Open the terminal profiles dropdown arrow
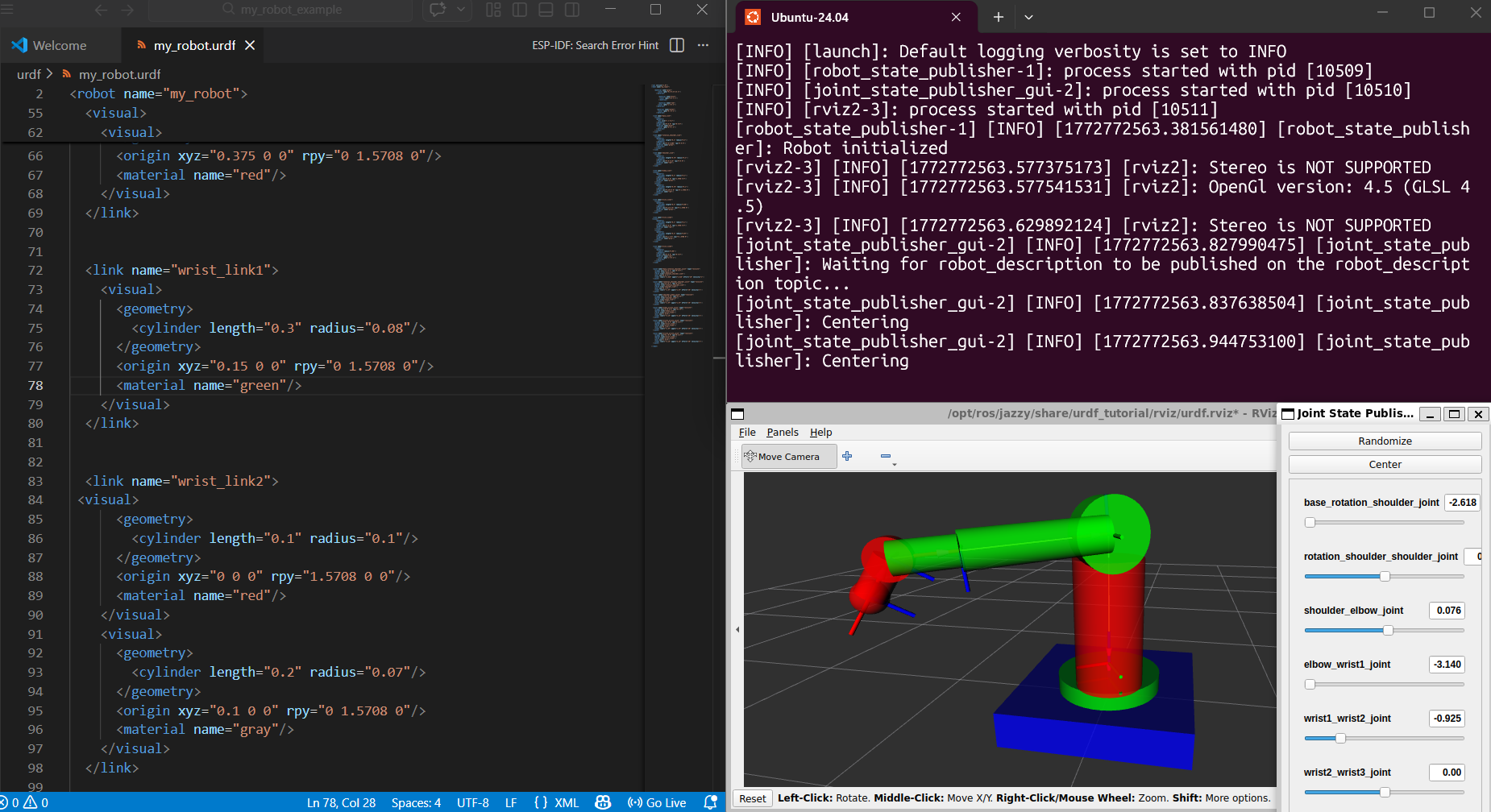Viewport: 1491px width, 812px height. (x=1028, y=17)
